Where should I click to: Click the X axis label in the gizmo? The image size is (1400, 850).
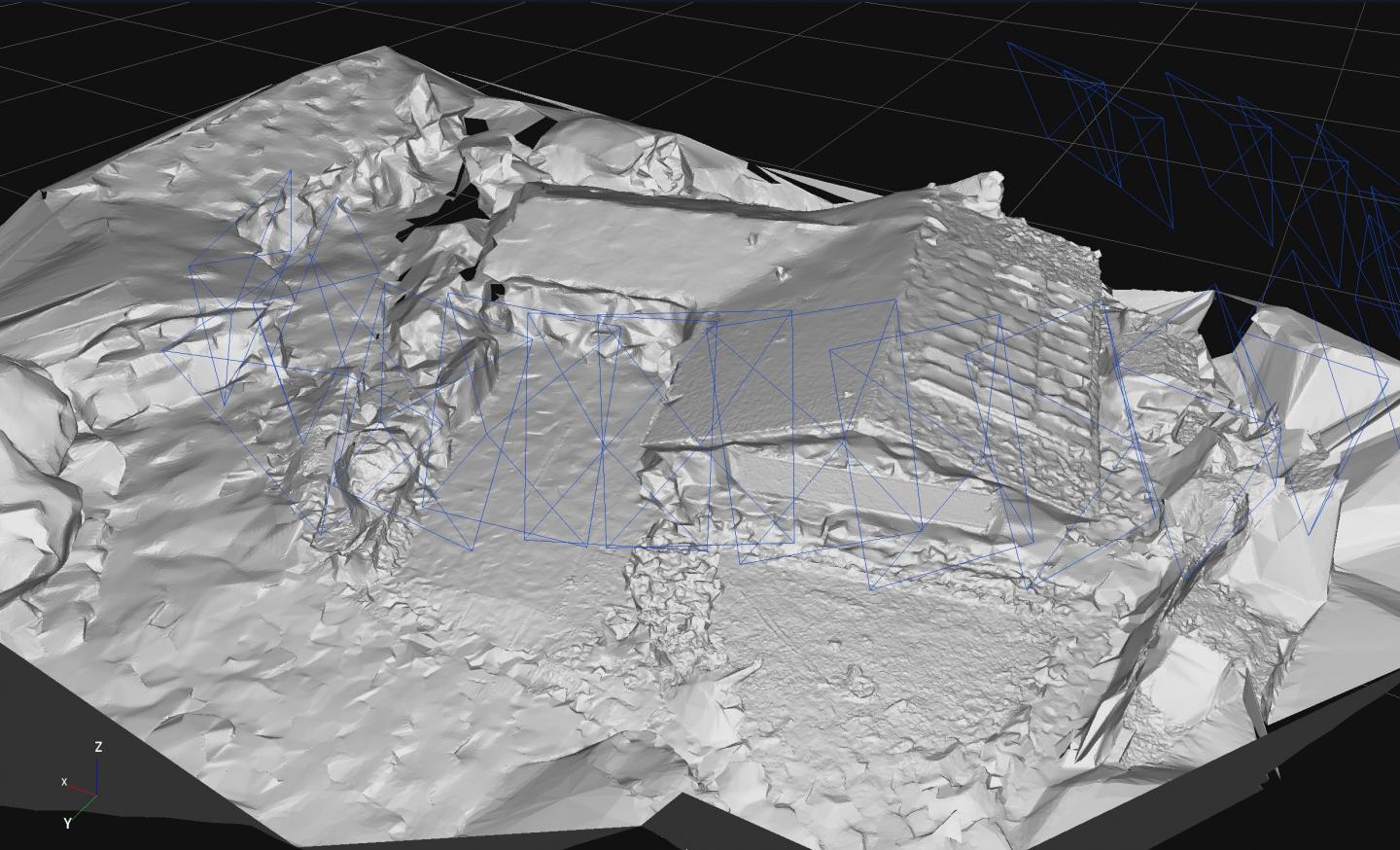coord(64,782)
